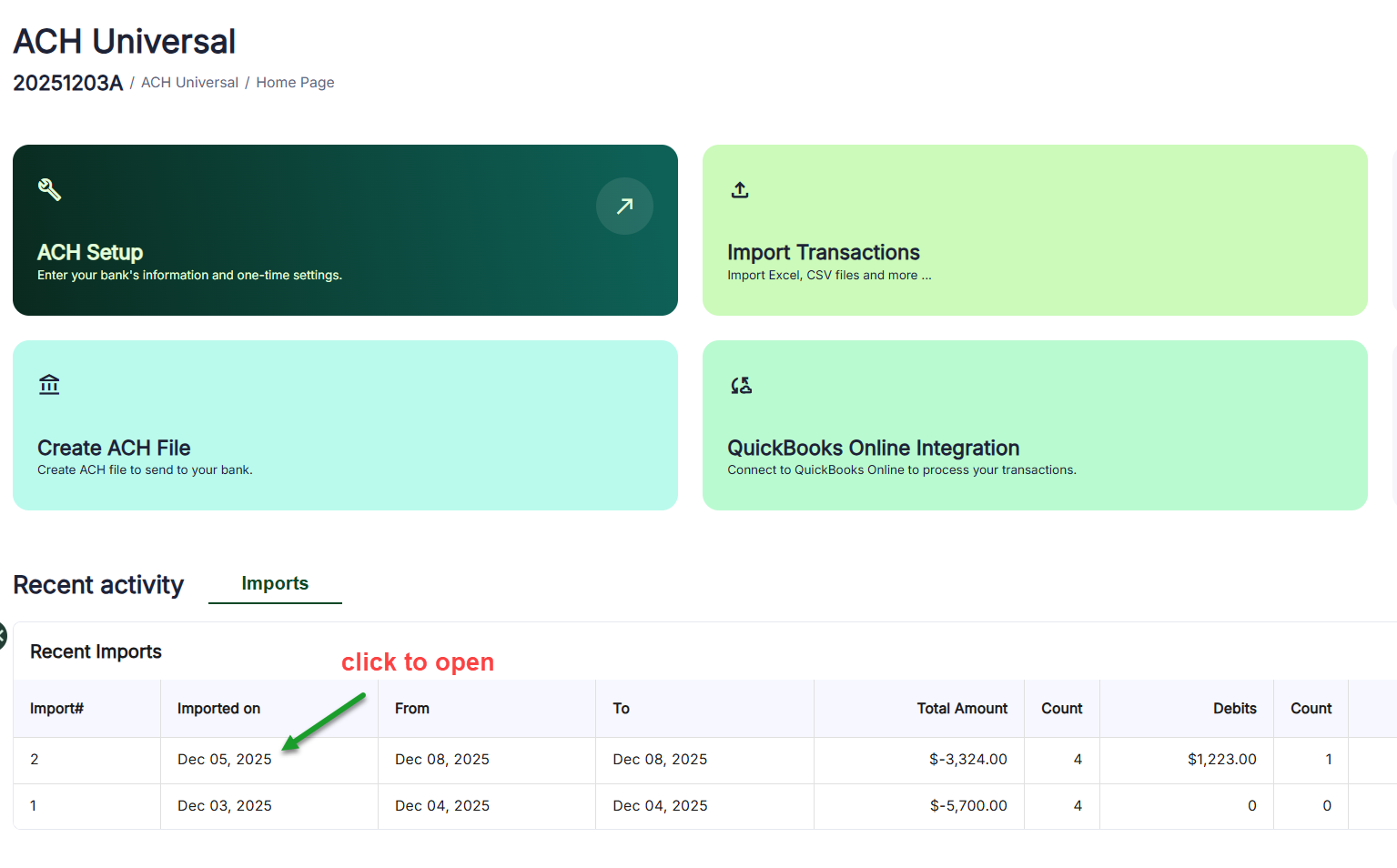Click the QuickBooks sync icon

[741, 386]
